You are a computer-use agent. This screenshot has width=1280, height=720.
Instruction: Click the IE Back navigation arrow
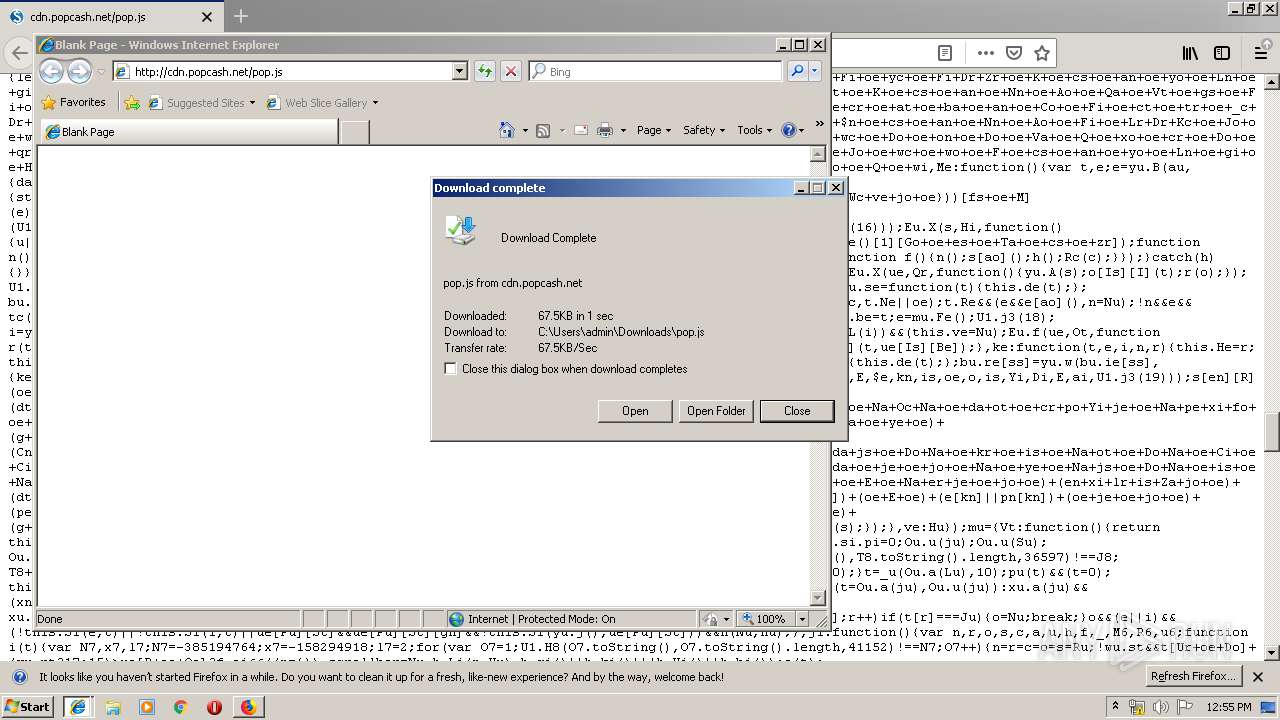[x=51, y=71]
